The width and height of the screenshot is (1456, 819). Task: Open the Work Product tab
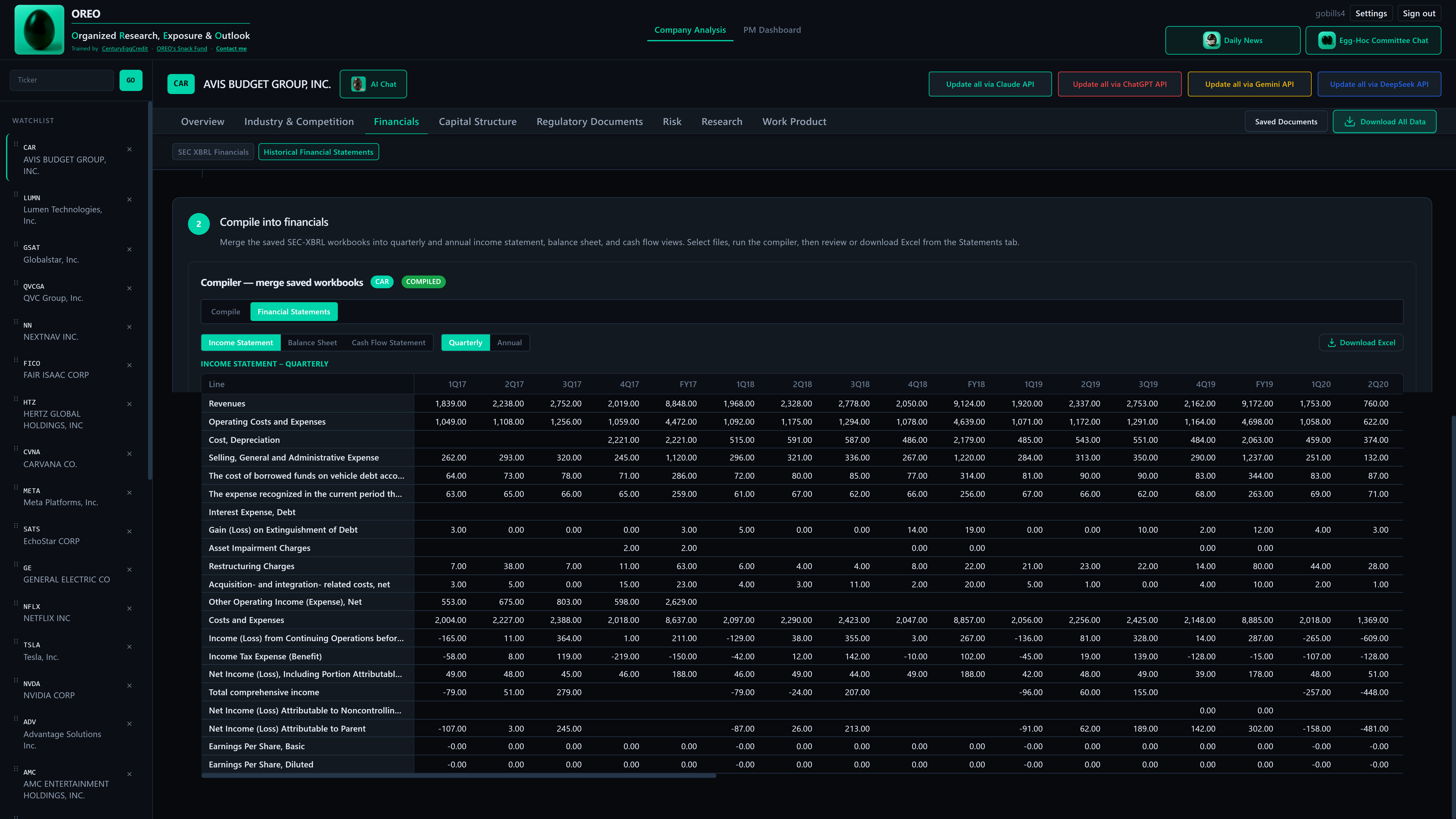tap(794, 122)
